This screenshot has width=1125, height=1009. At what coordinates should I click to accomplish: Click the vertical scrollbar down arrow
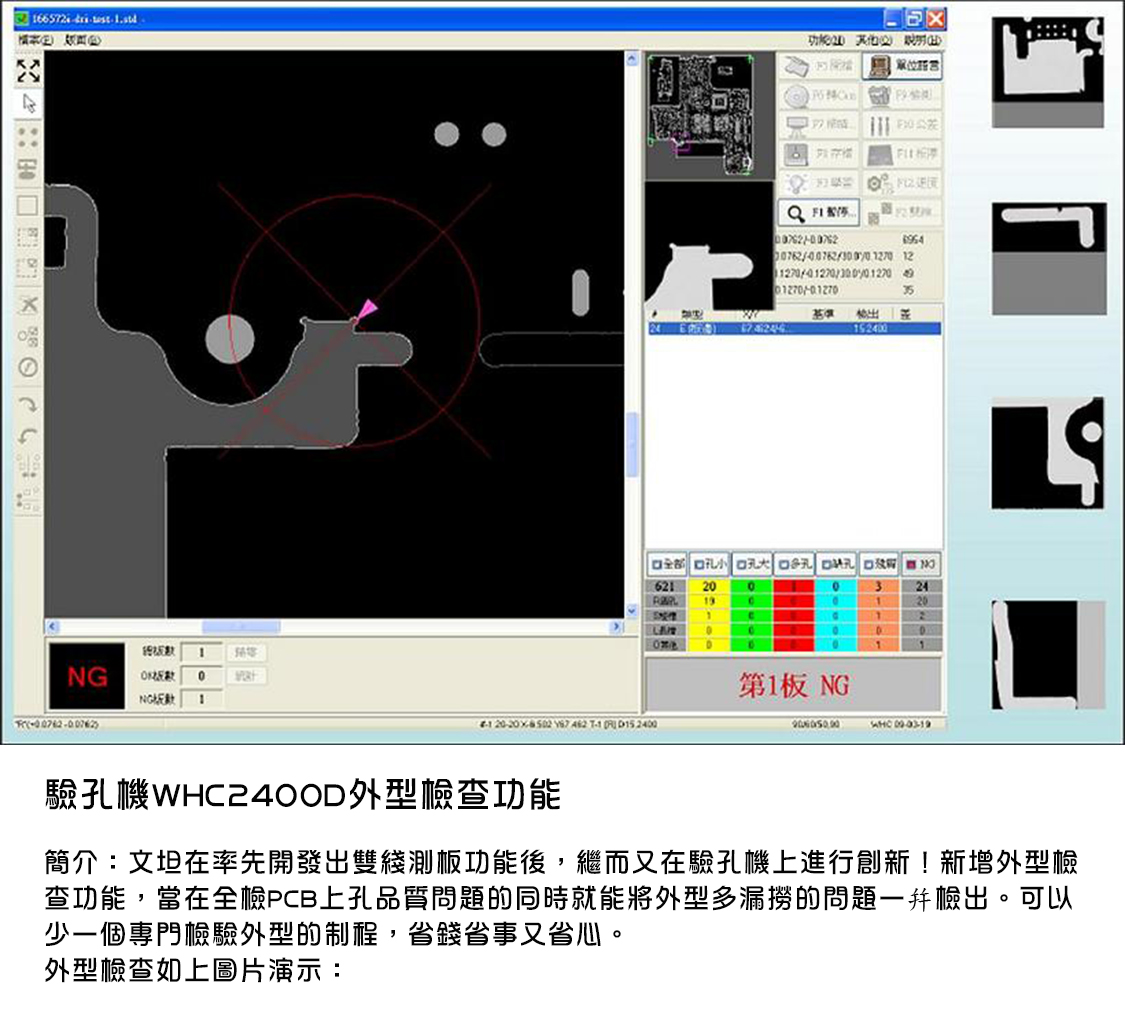coord(631,610)
